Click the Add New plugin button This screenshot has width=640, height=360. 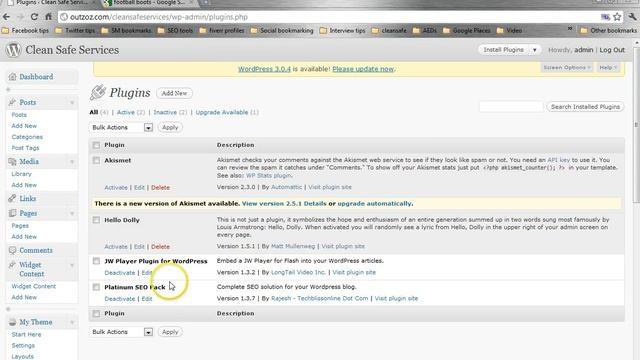click(174, 93)
